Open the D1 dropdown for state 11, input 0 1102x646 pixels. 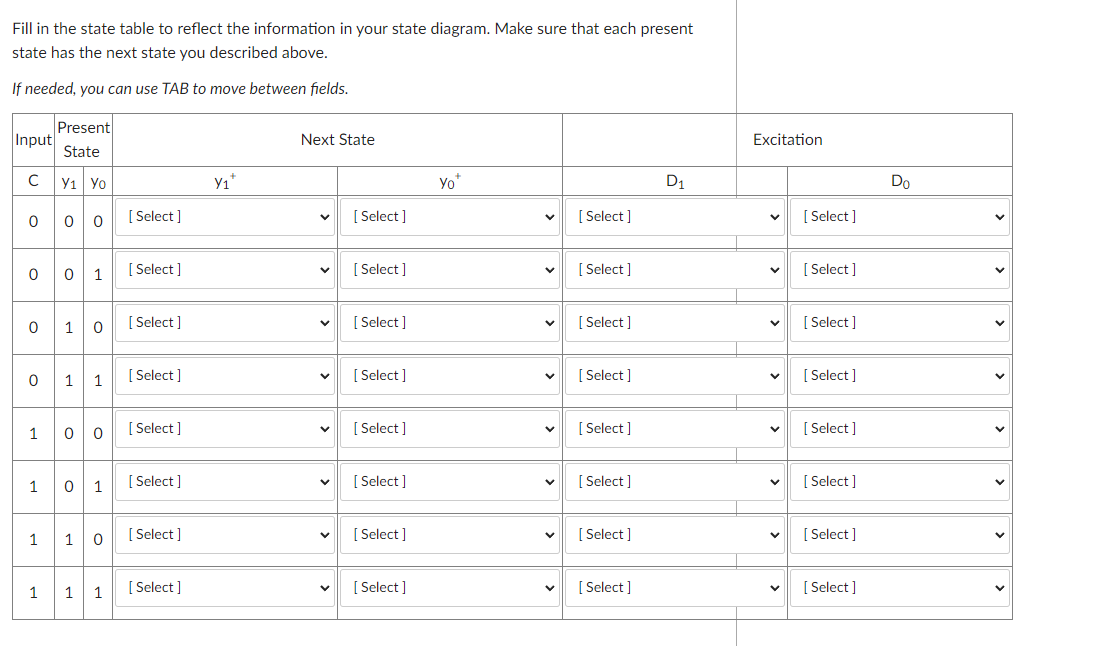click(675, 375)
